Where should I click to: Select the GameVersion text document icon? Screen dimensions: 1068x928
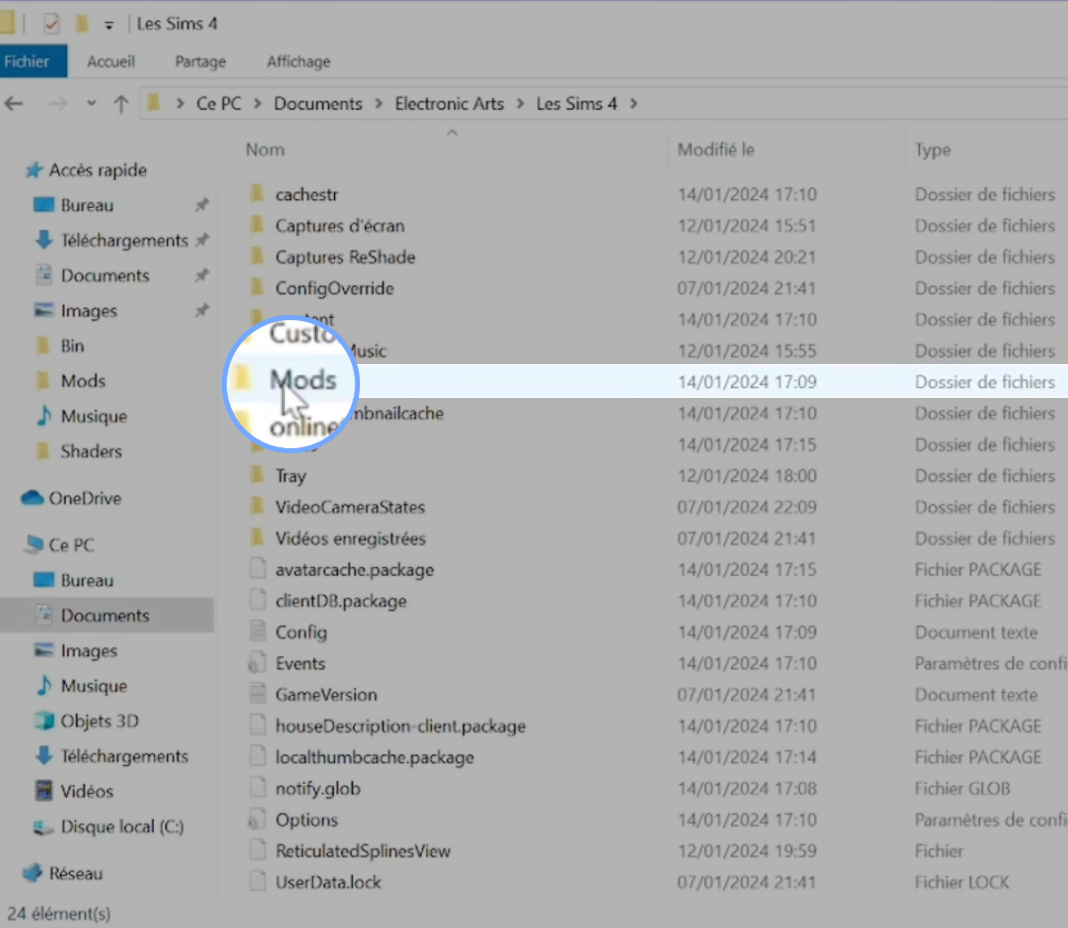point(257,694)
